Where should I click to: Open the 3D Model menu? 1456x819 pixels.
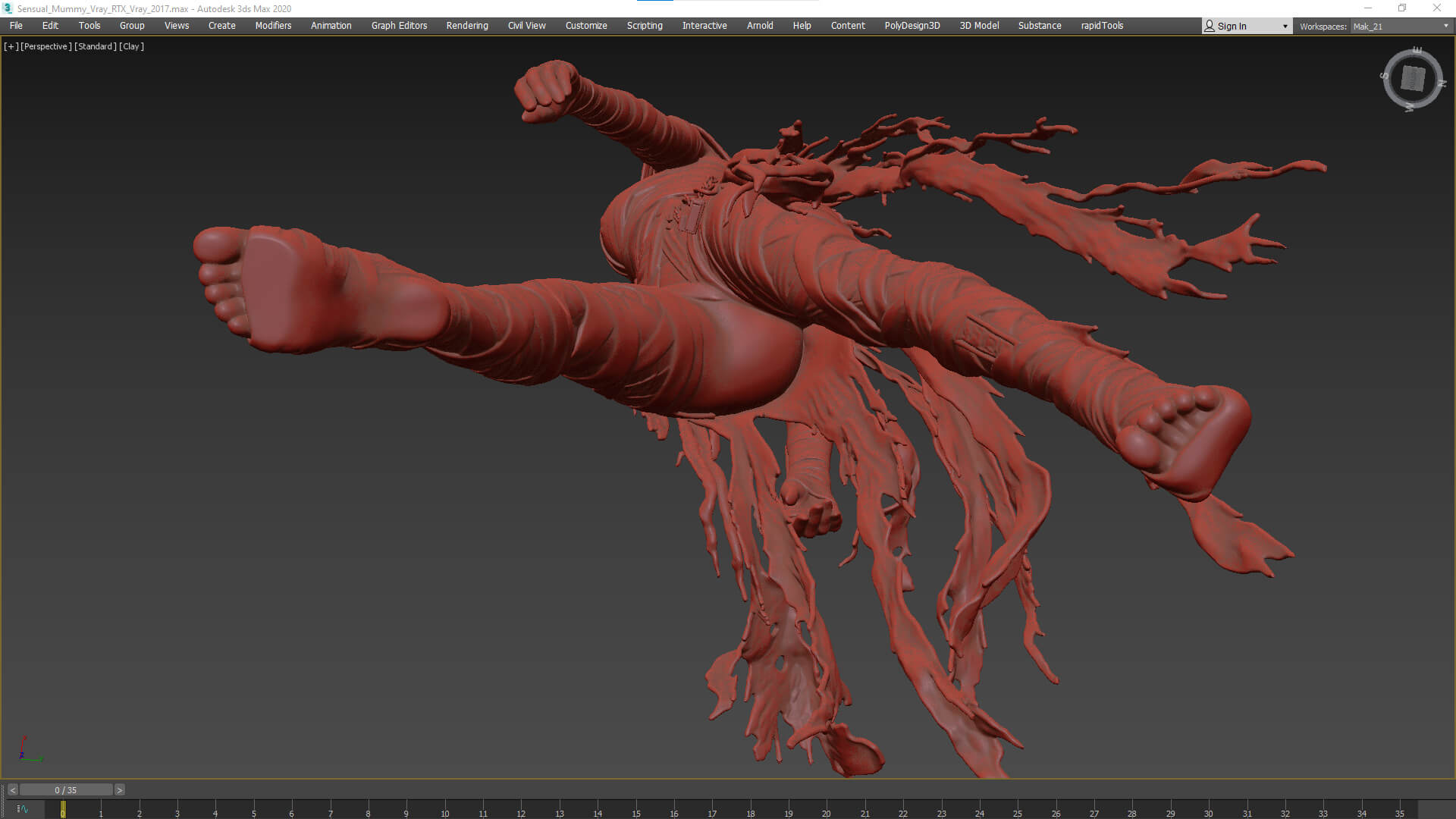979,26
